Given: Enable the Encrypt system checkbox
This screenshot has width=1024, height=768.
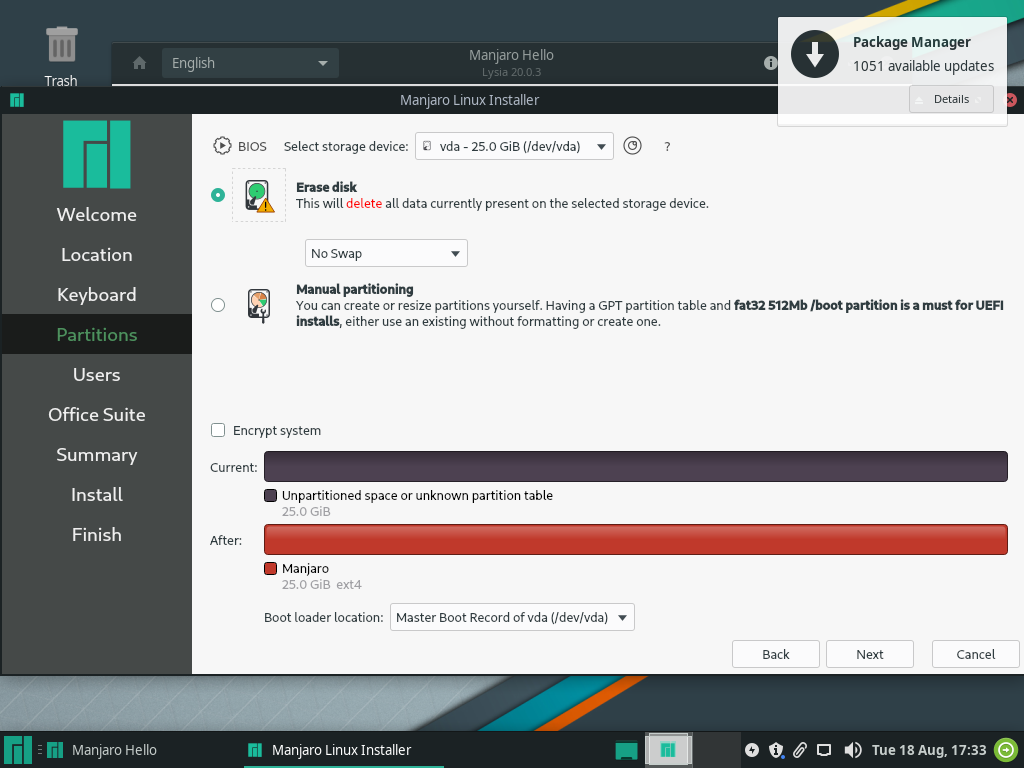Looking at the screenshot, I should pos(218,430).
